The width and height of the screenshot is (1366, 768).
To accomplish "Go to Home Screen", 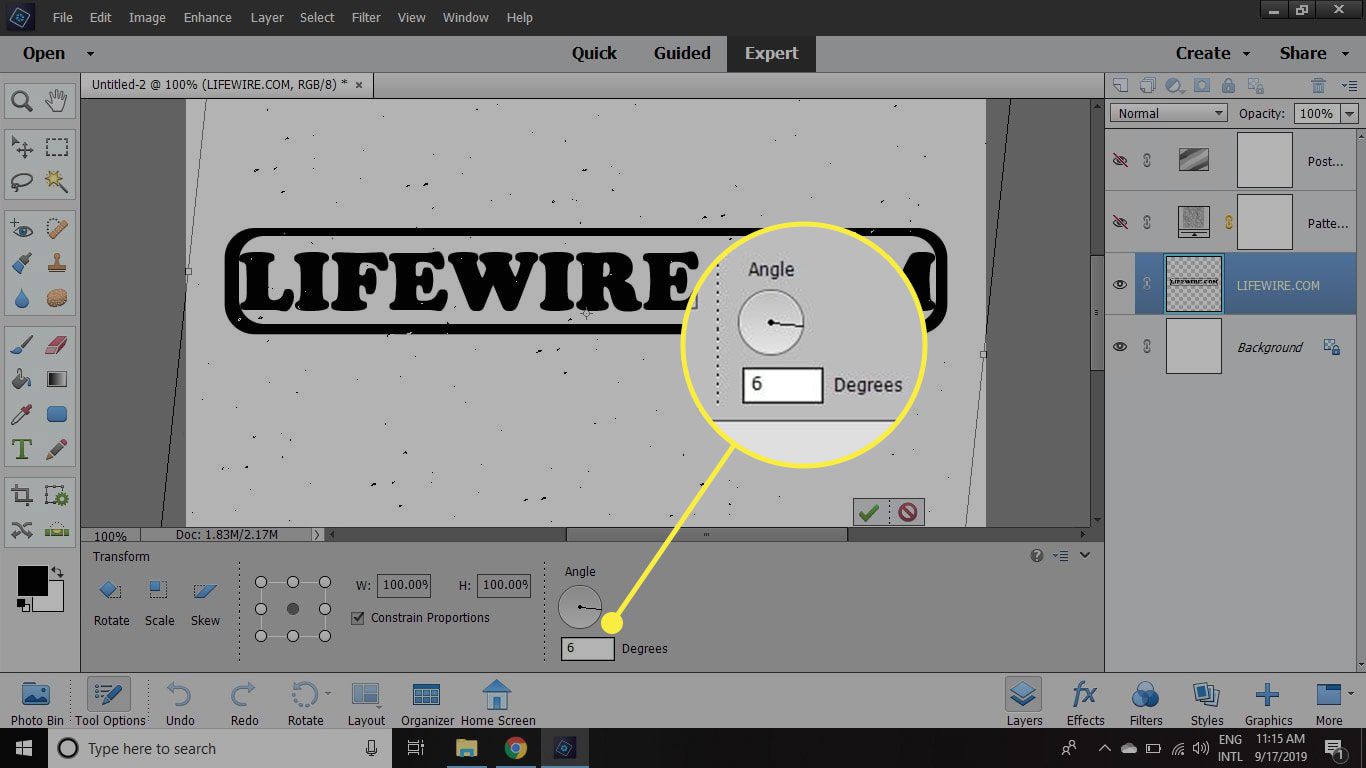I will tap(498, 704).
